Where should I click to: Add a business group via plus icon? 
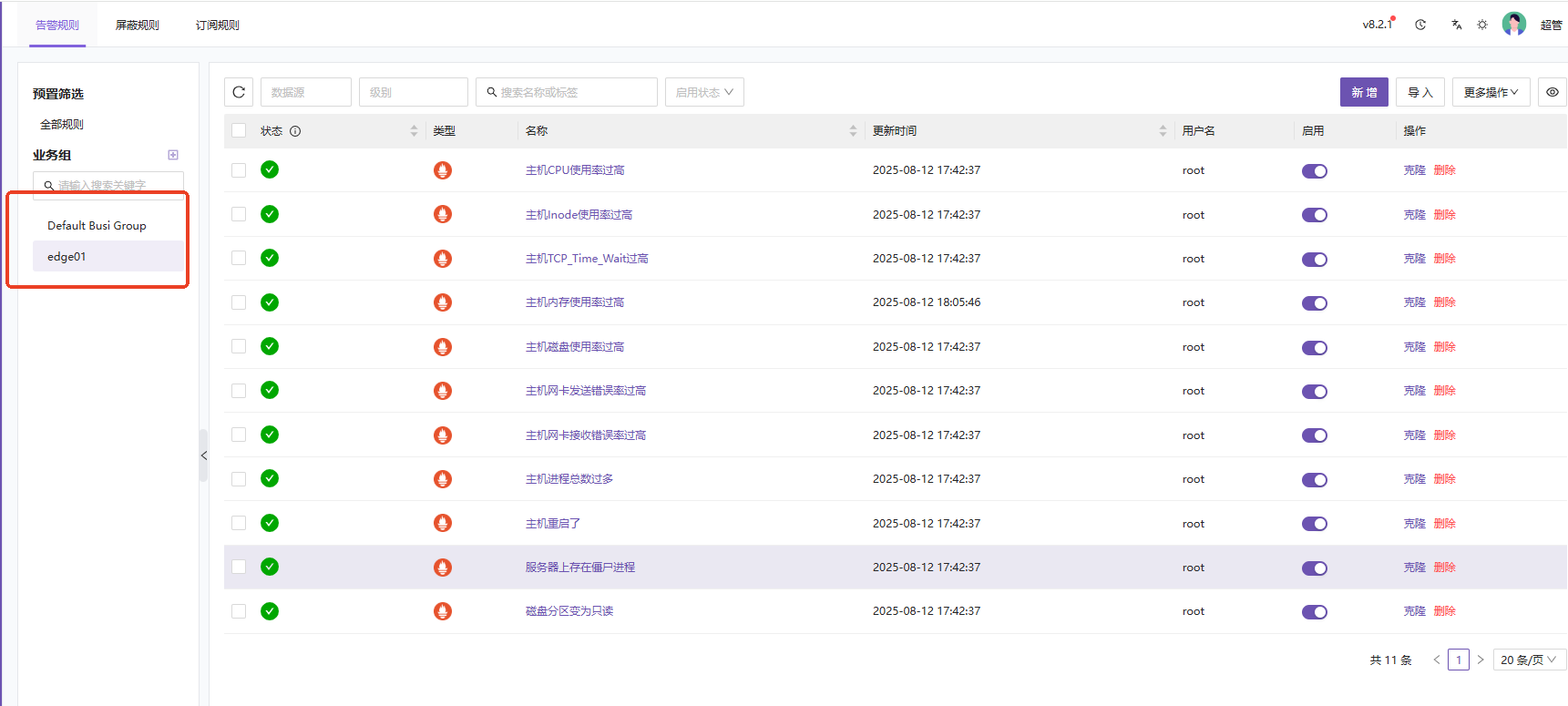173,155
